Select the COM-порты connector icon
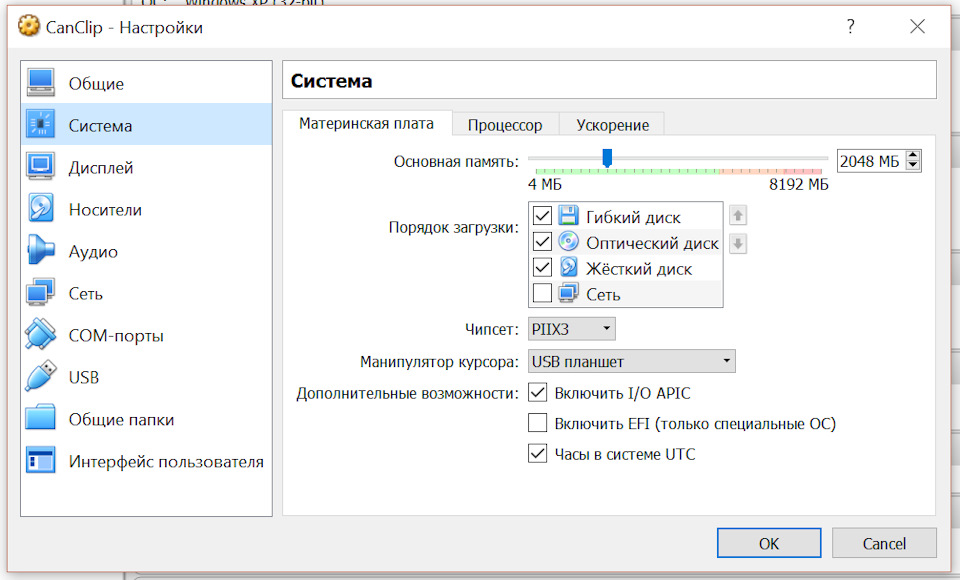 [40, 335]
